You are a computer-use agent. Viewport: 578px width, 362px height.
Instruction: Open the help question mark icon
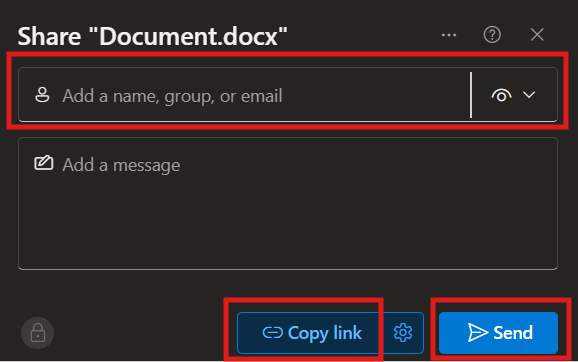492,35
